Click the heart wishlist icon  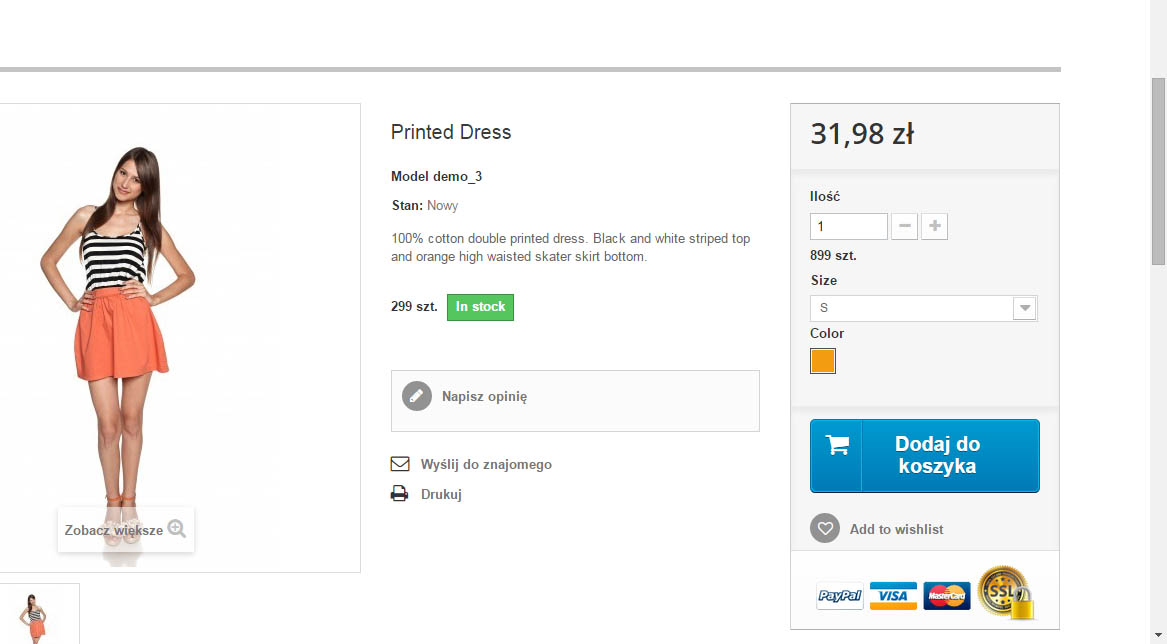[825, 529]
